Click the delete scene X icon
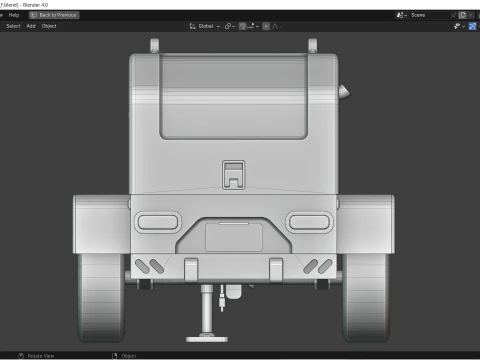The image size is (480, 360). tap(470, 15)
